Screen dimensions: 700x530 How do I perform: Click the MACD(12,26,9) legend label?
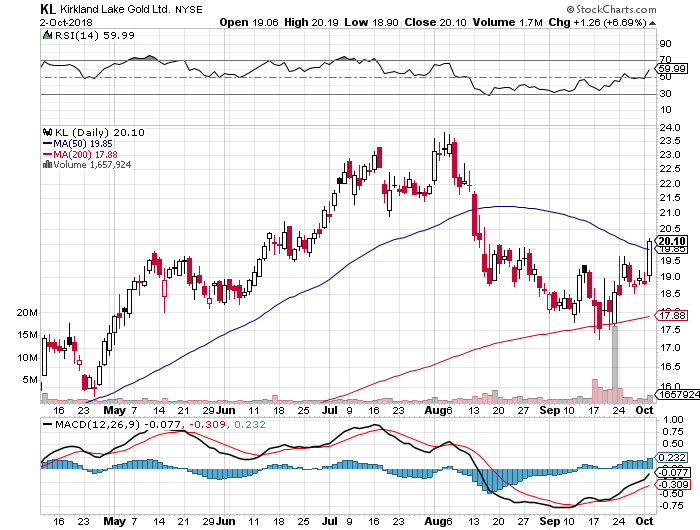tap(97, 424)
